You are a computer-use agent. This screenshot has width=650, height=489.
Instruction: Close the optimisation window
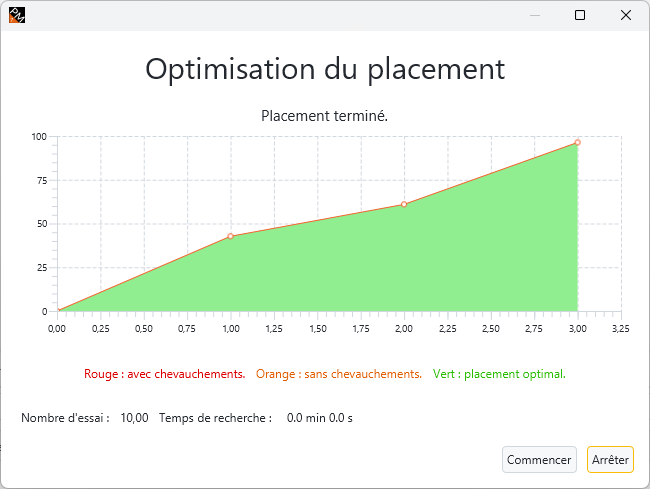coord(625,15)
